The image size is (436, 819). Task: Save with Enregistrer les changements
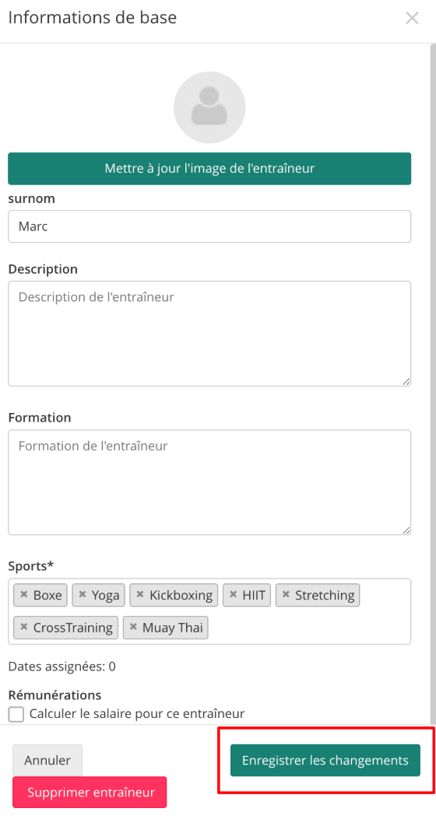[x=325, y=760]
